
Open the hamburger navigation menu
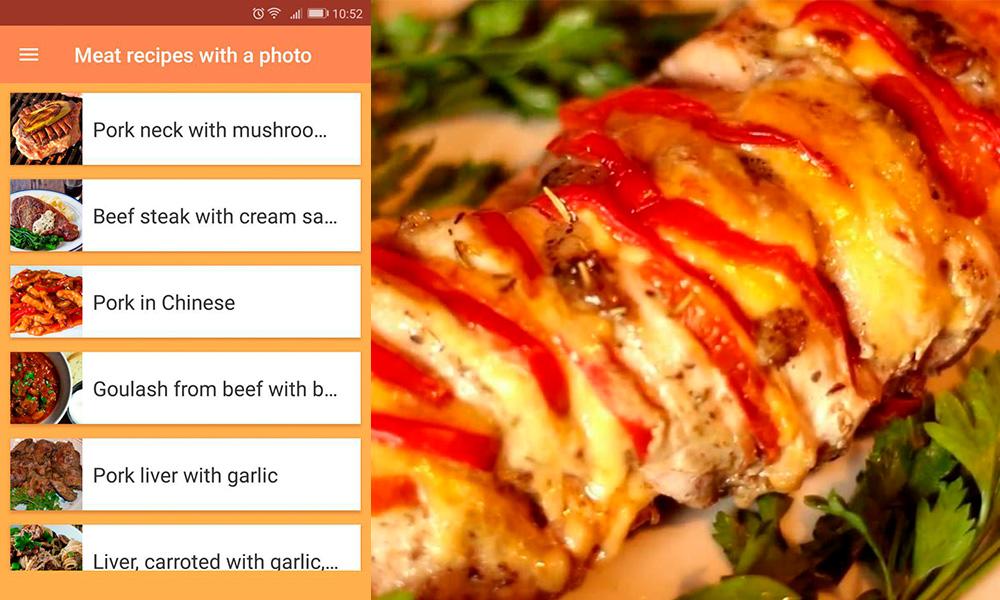pos(29,55)
